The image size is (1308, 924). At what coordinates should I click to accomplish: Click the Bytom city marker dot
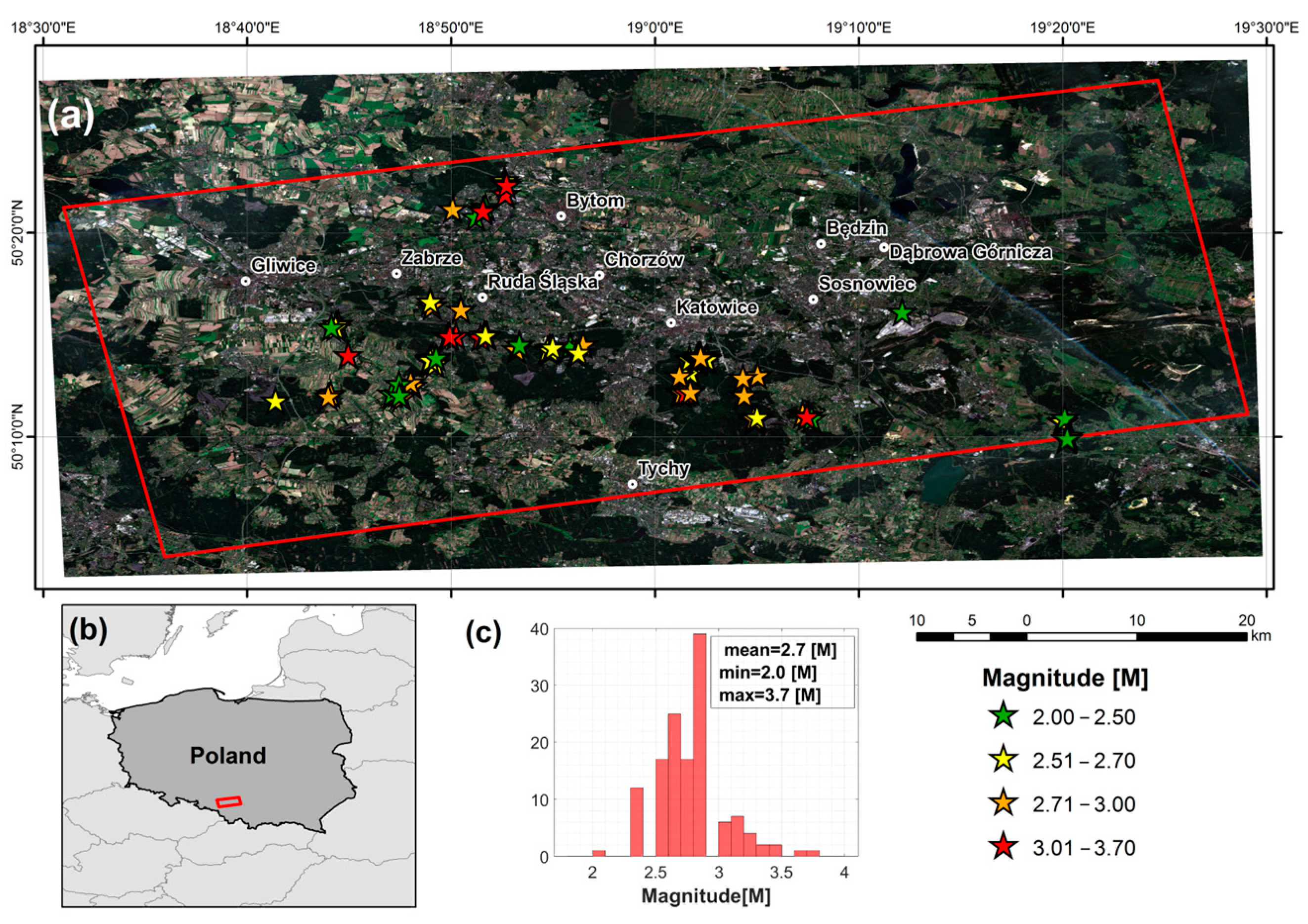pyautogui.click(x=561, y=216)
